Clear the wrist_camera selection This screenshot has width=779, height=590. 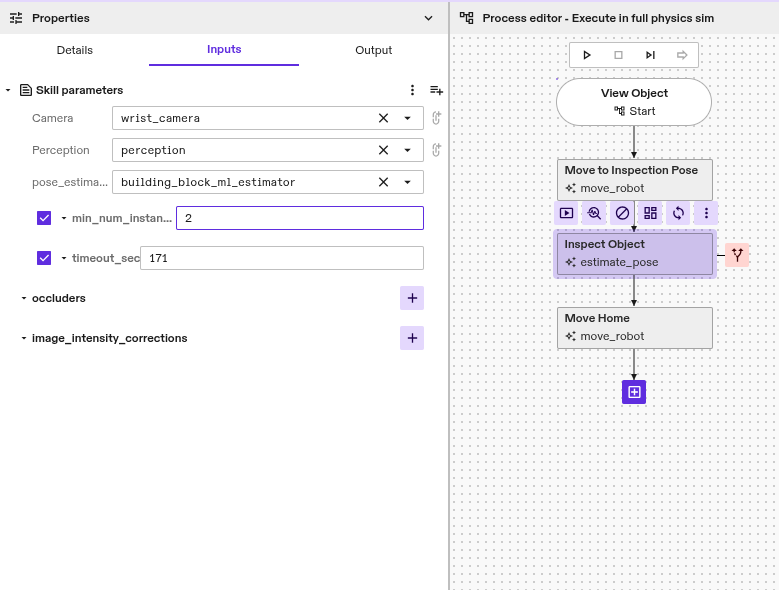383,118
